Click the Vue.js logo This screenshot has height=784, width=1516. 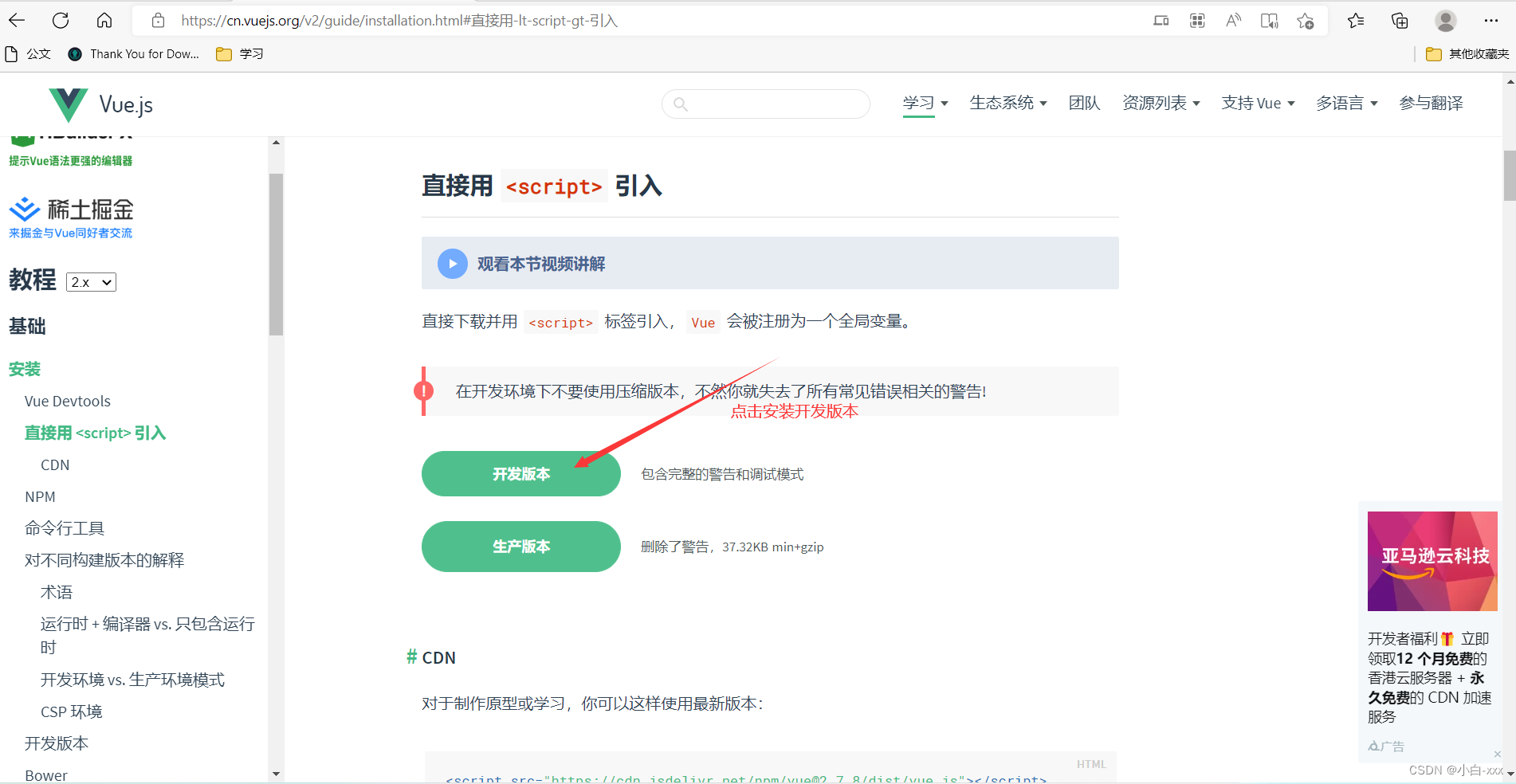tap(100, 104)
